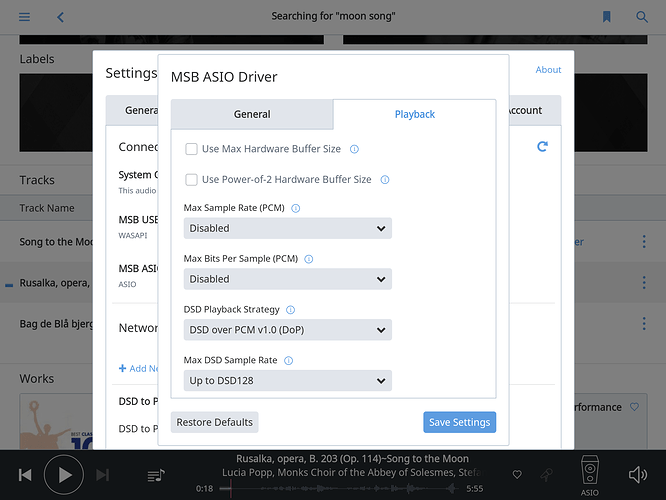
Task: Seek within the track waveform progress bar
Action: coord(339,489)
